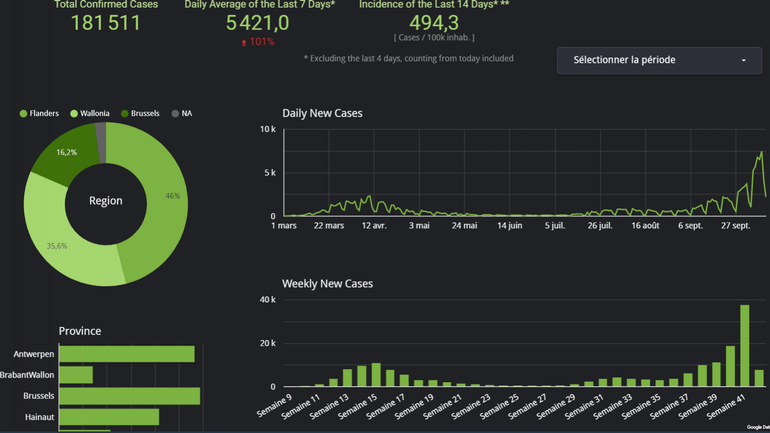Toggle Flanders legend item
Image resolution: width=770 pixels, height=433 pixels.
(x=40, y=114)
